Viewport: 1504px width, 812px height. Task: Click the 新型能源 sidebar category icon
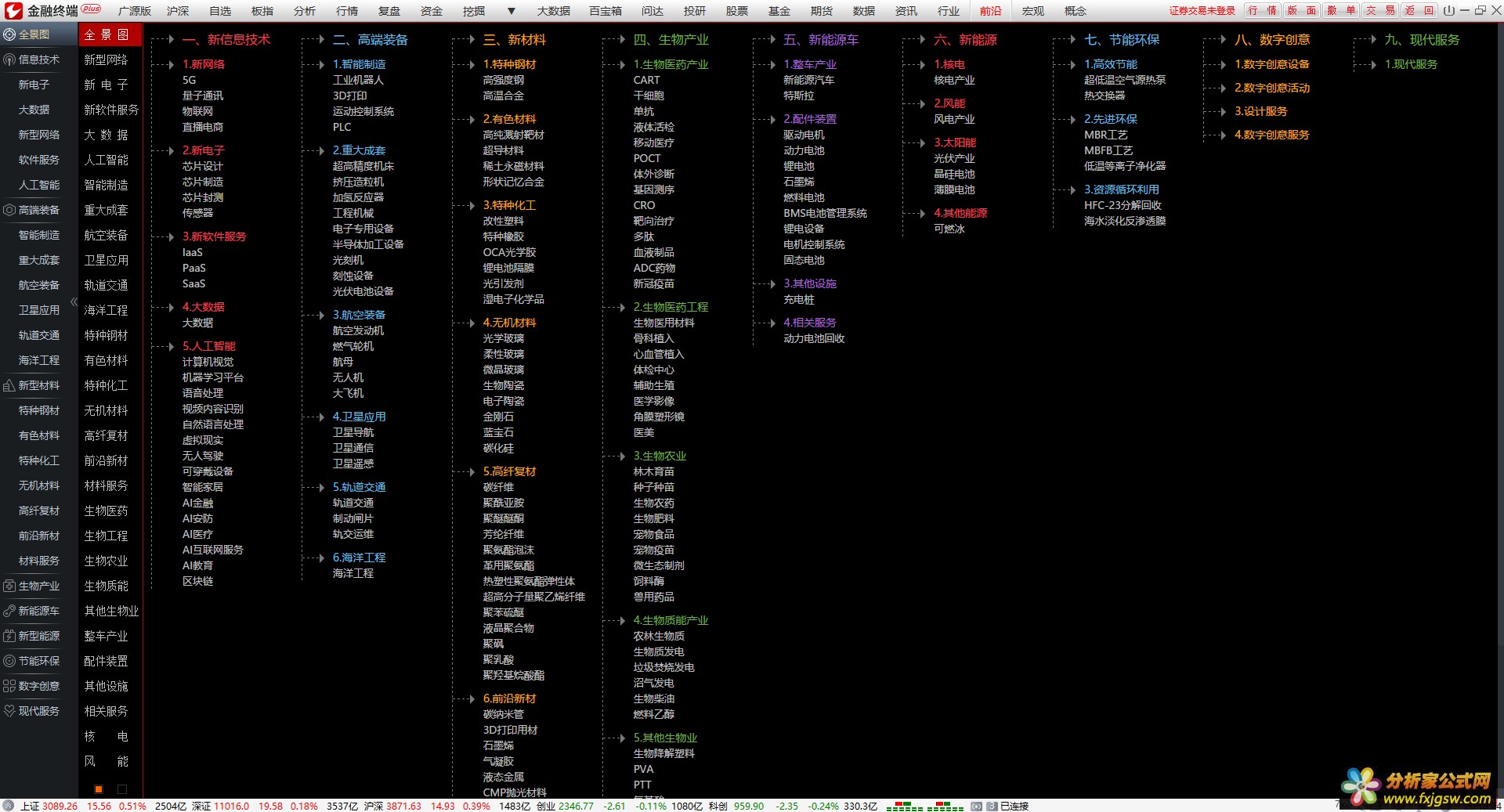10,636
